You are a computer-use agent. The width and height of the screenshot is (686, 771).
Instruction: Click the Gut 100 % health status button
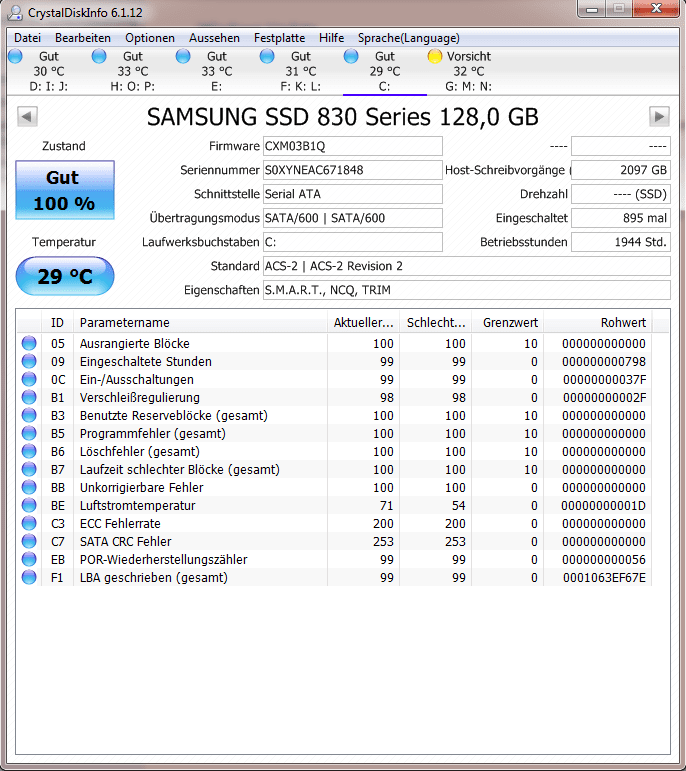pyautogui.click(x=65, y=190)
